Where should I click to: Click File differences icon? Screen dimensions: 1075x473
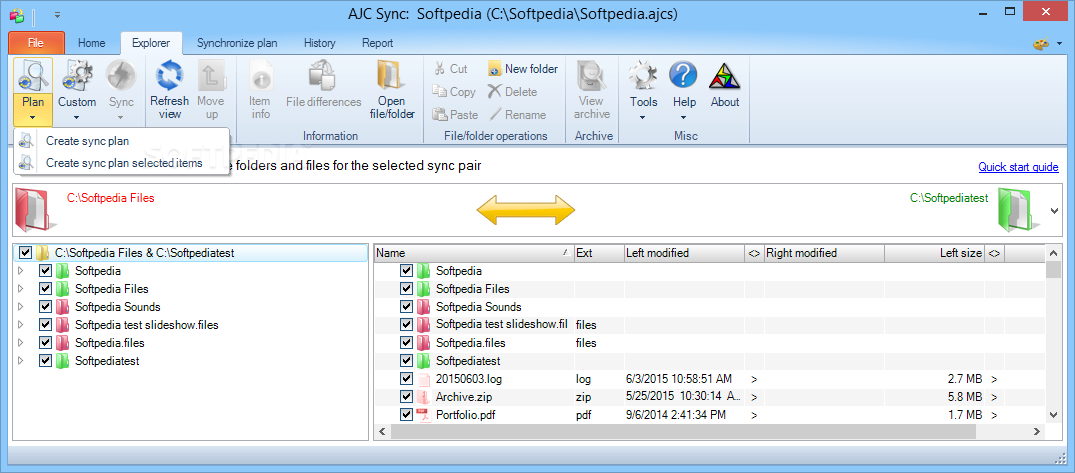pos(323,76)
